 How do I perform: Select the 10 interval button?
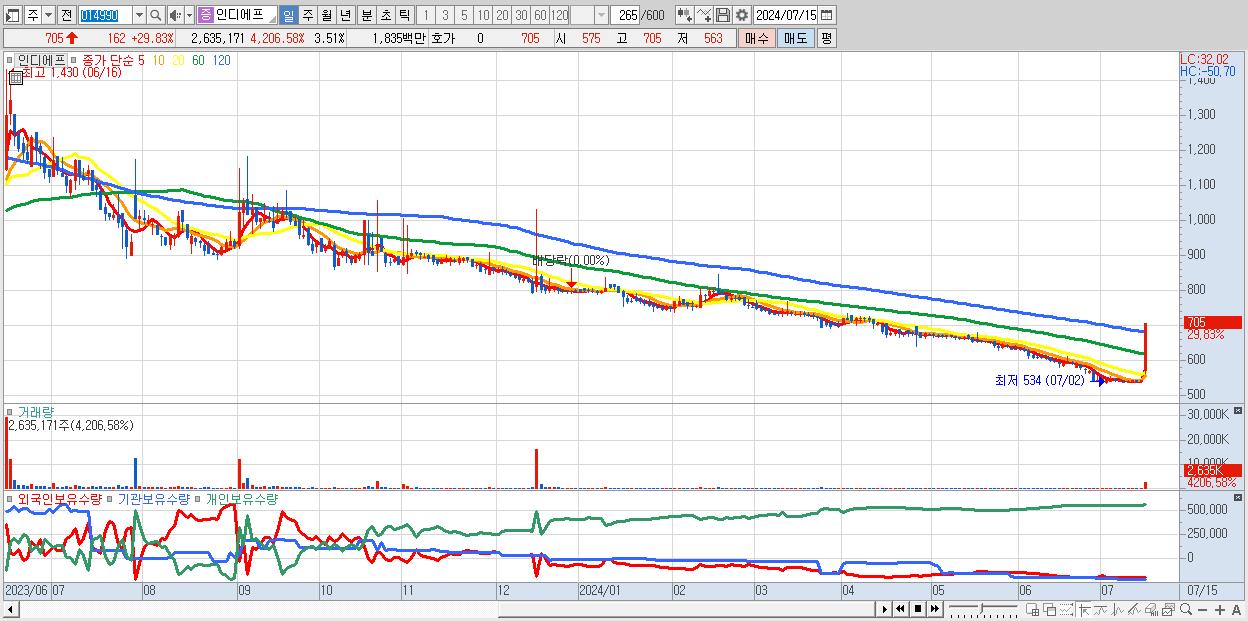point(483,15)
